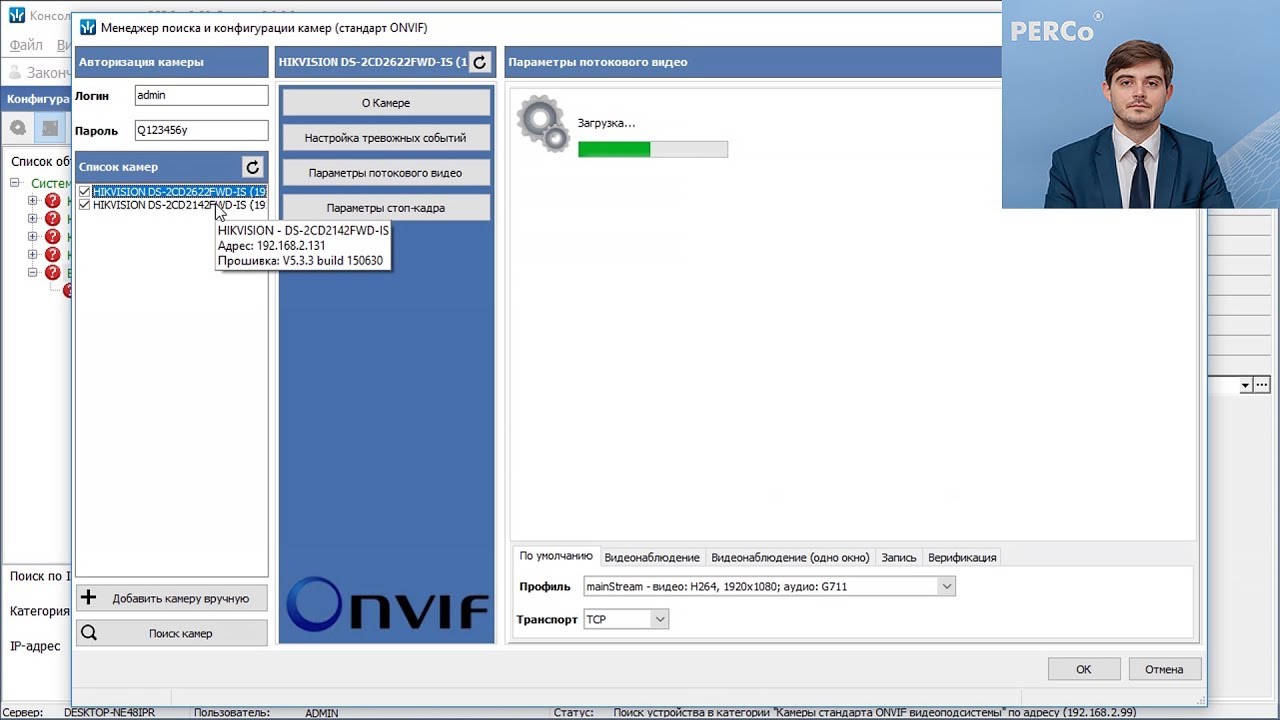Click the red question icon on the fifth tree row

(x=53, y=273)
